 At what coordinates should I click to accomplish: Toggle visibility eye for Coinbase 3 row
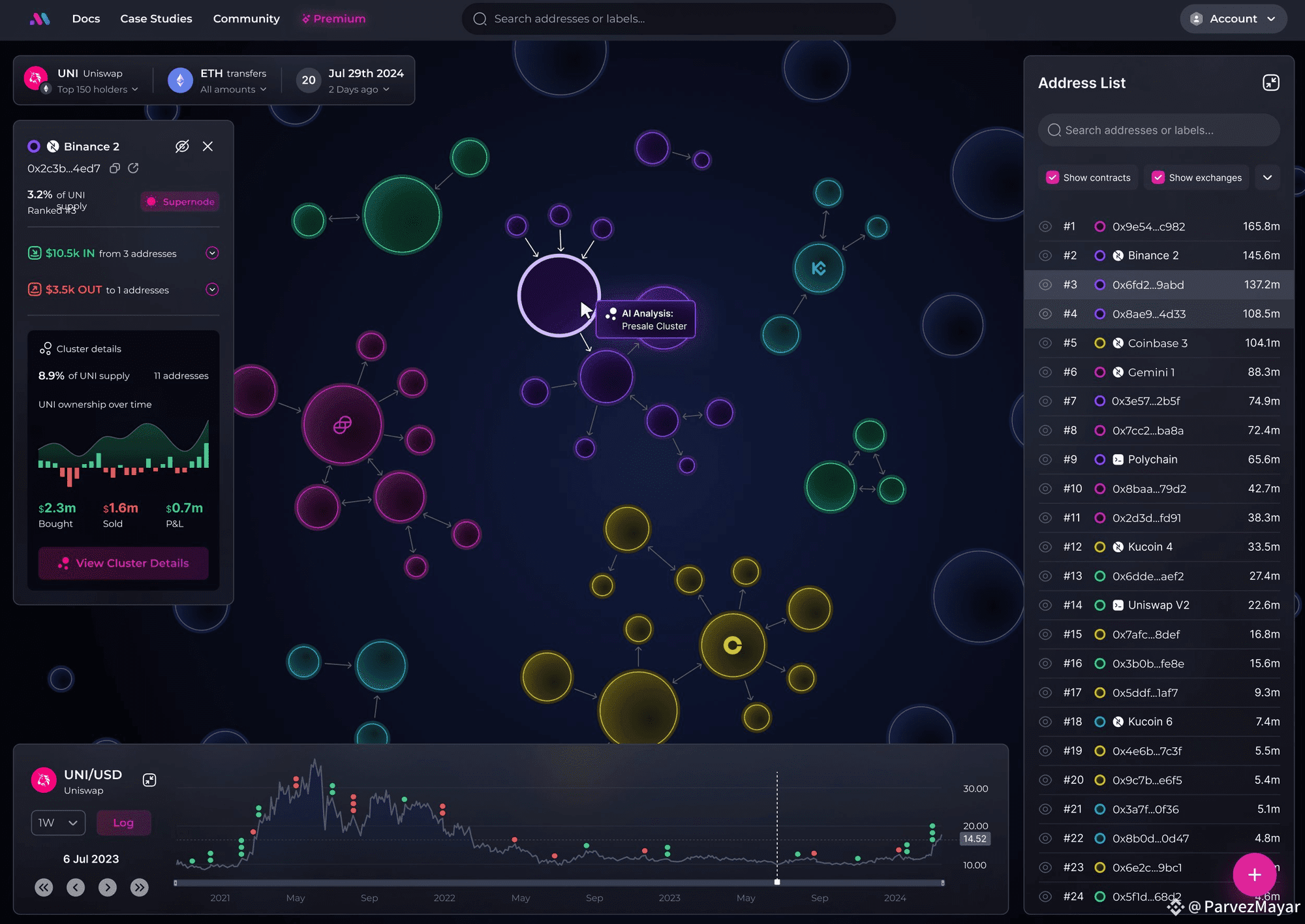1045,343
